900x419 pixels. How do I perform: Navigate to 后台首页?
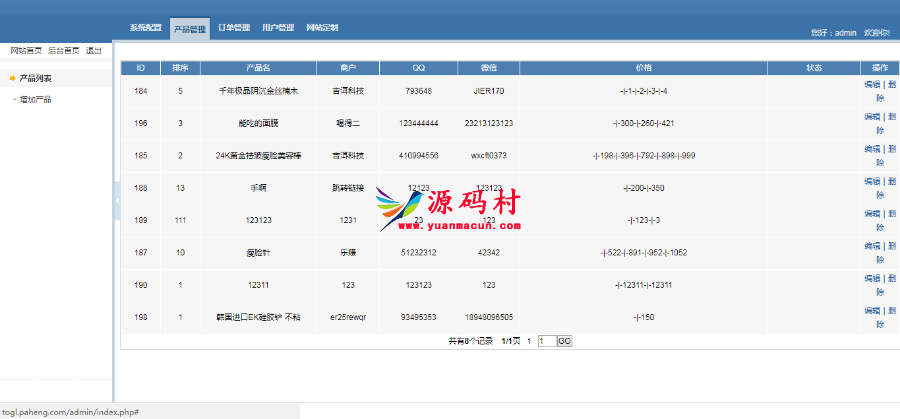64,50
